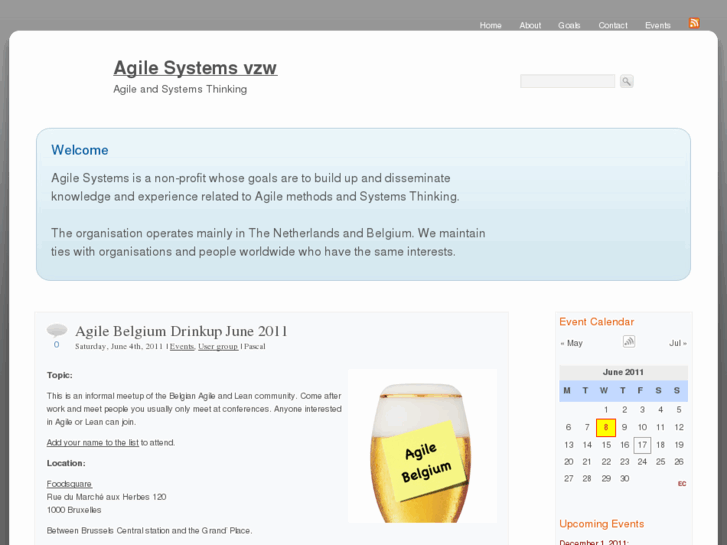Screen dimensions: 727x545
Task: Click the comment bubble icon beside post title
Action: tap(57, 330)
